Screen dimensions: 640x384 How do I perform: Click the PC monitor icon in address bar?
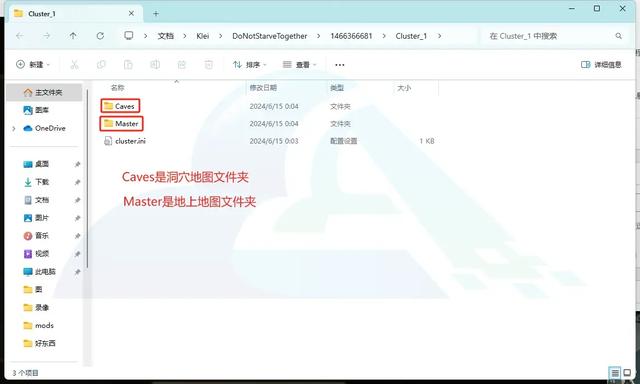click(x=129, y=36)
